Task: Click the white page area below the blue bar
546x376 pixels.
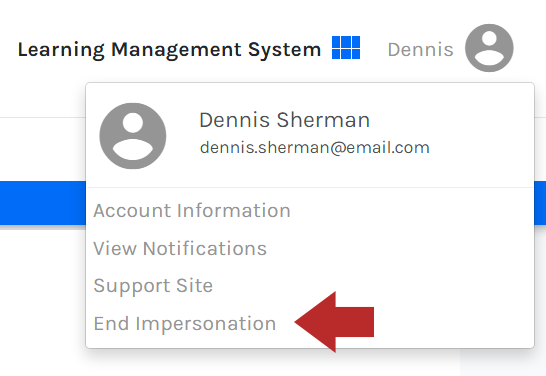Action: tap(43, 299)
